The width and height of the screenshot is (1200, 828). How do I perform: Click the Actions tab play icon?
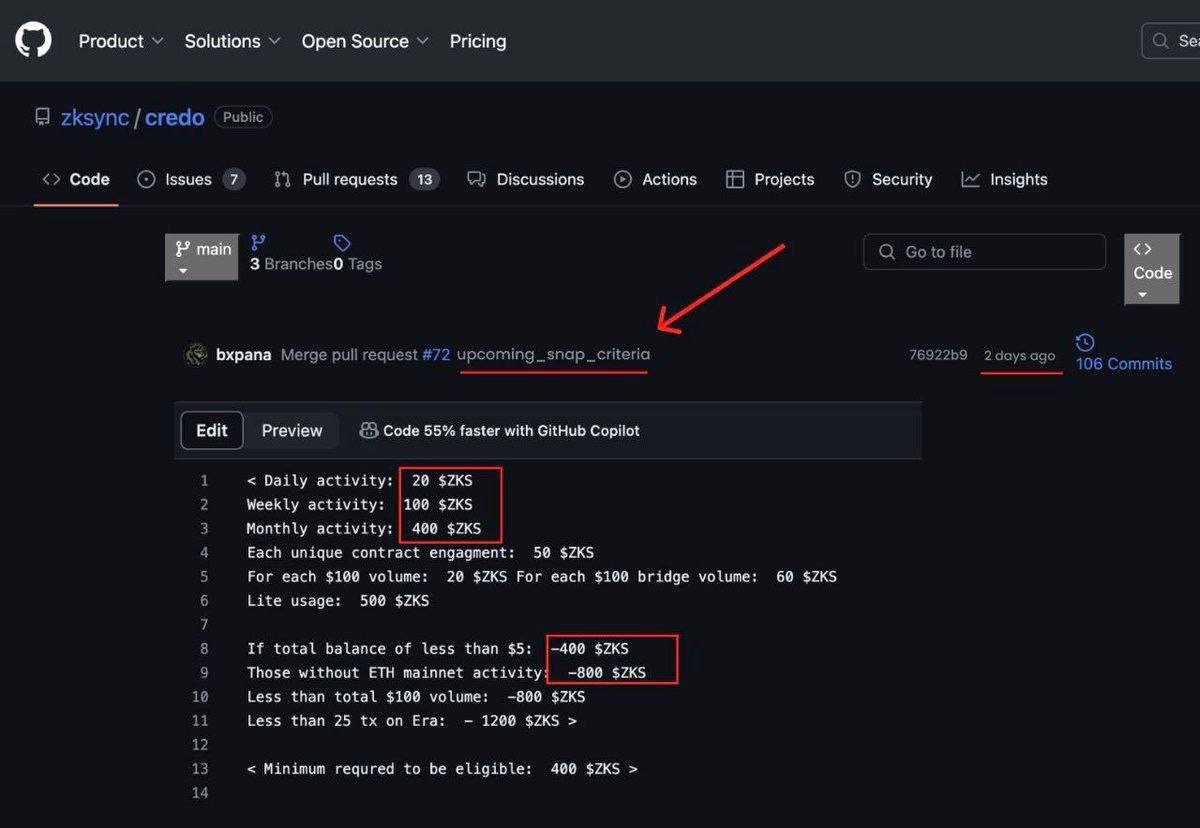pyautogui.click(x=623, y=179)
